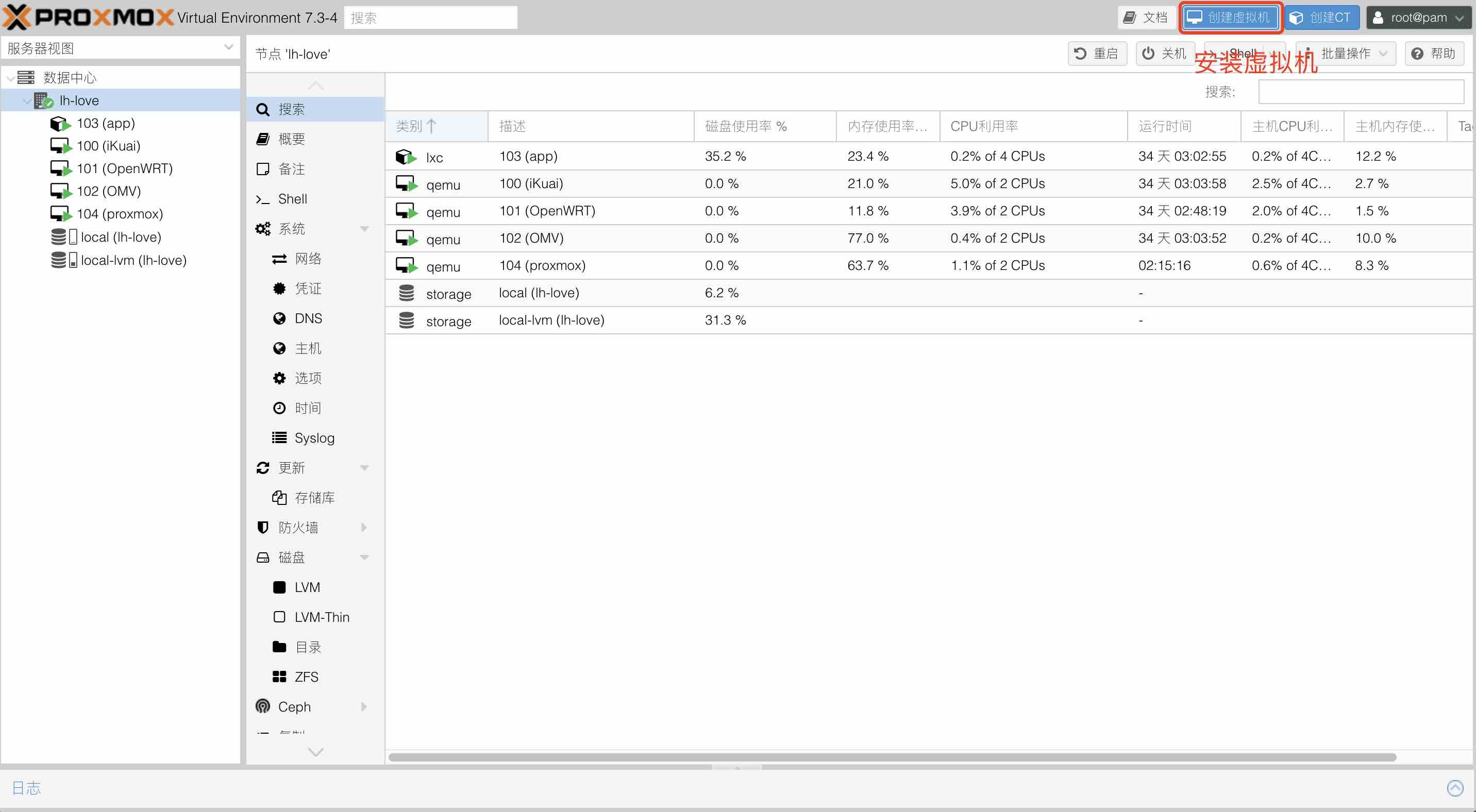Collapse the 系统 section arrow
Image resolution: width=1476 pixels, height=812 pixels.
(x=364, y=229)
